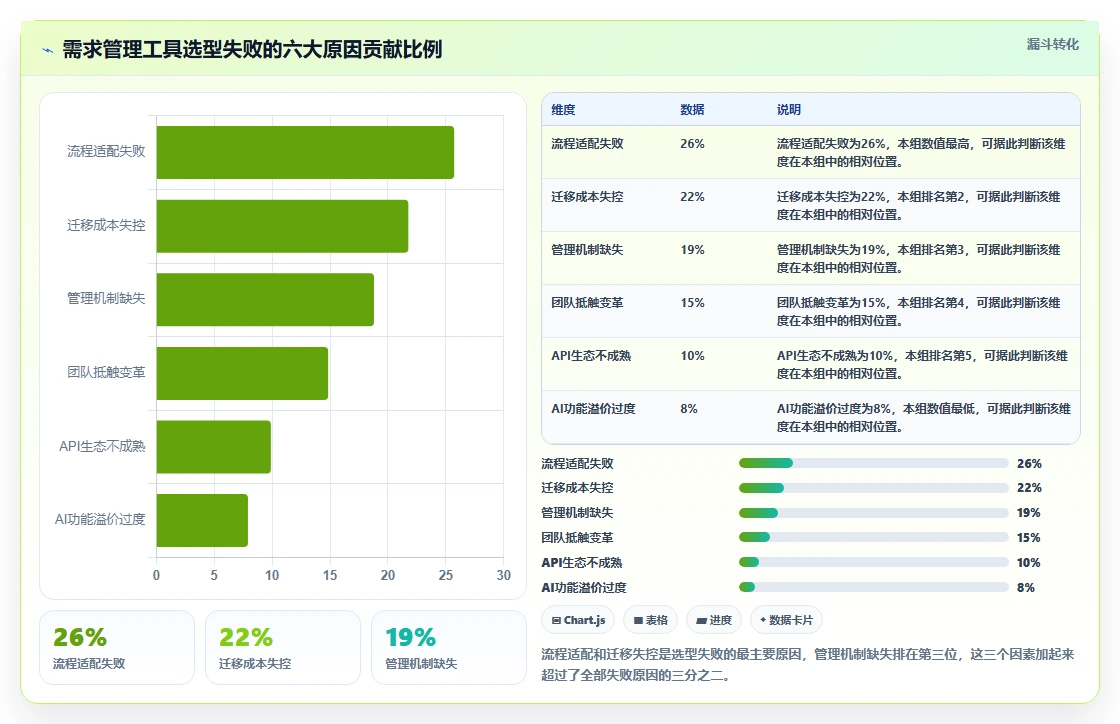Click the 管理机制缺失 bar in the chart
The image size is (1120, 724).
(x=265, y=300)
